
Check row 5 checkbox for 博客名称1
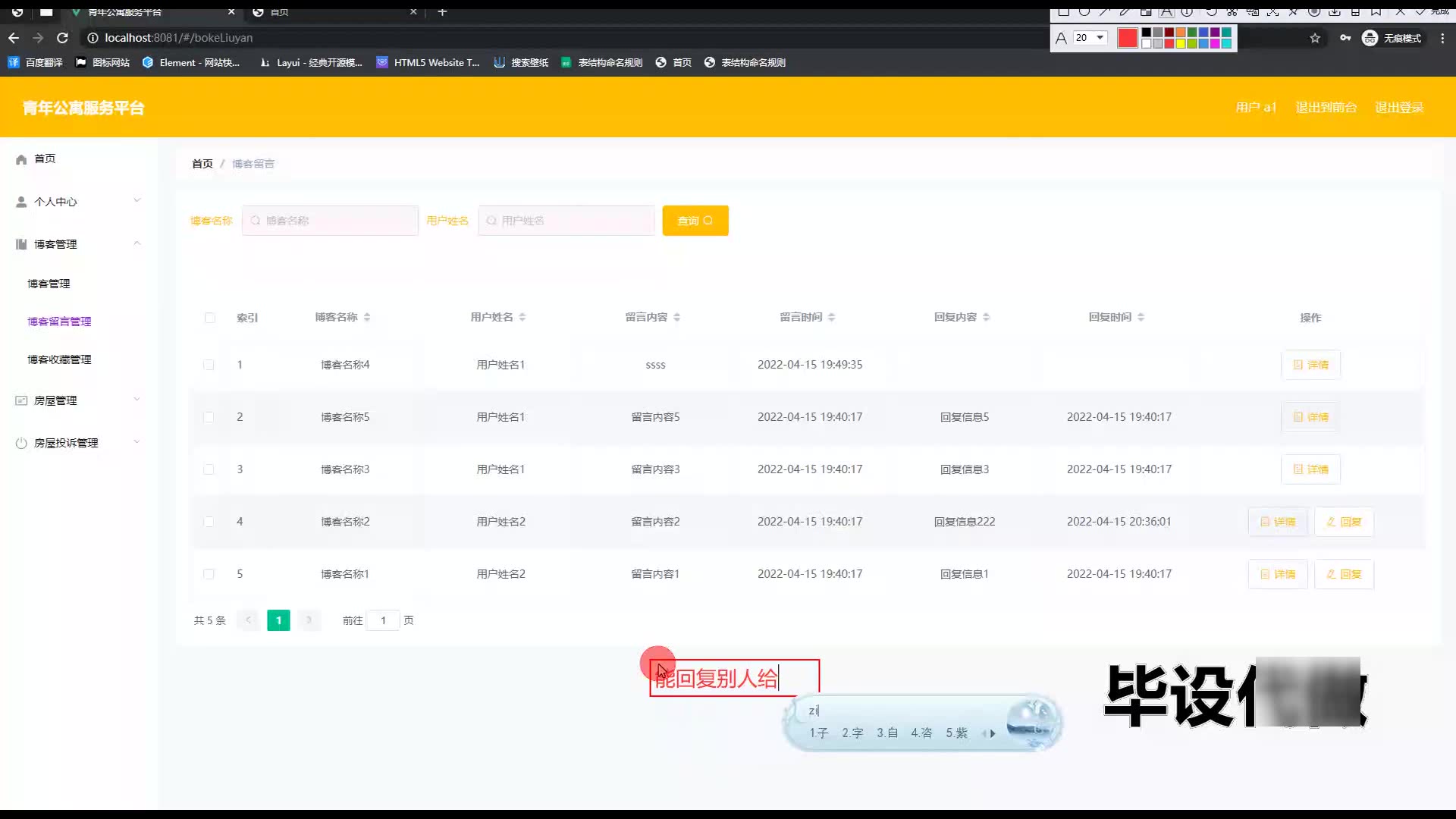point(209,574)
